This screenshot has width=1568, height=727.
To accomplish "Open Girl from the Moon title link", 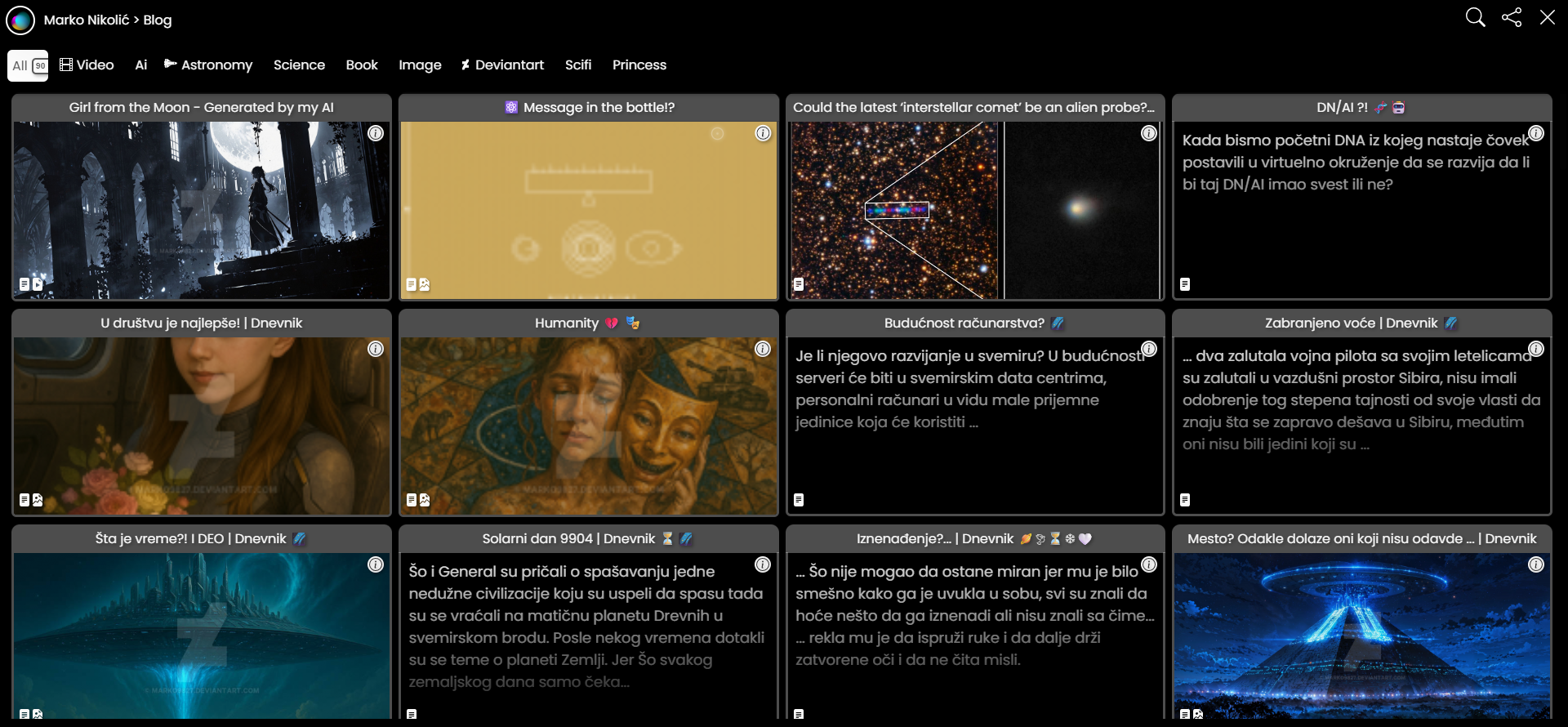I will [x=202, y=107].
